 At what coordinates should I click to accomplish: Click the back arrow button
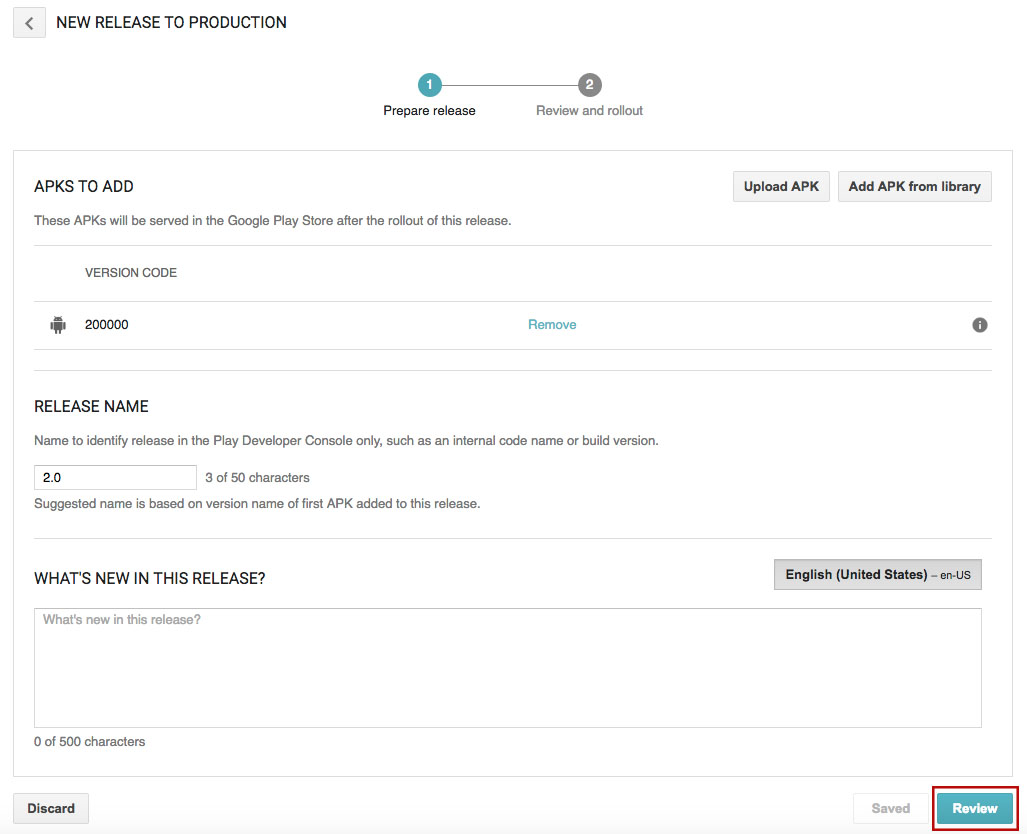(29, 23)
